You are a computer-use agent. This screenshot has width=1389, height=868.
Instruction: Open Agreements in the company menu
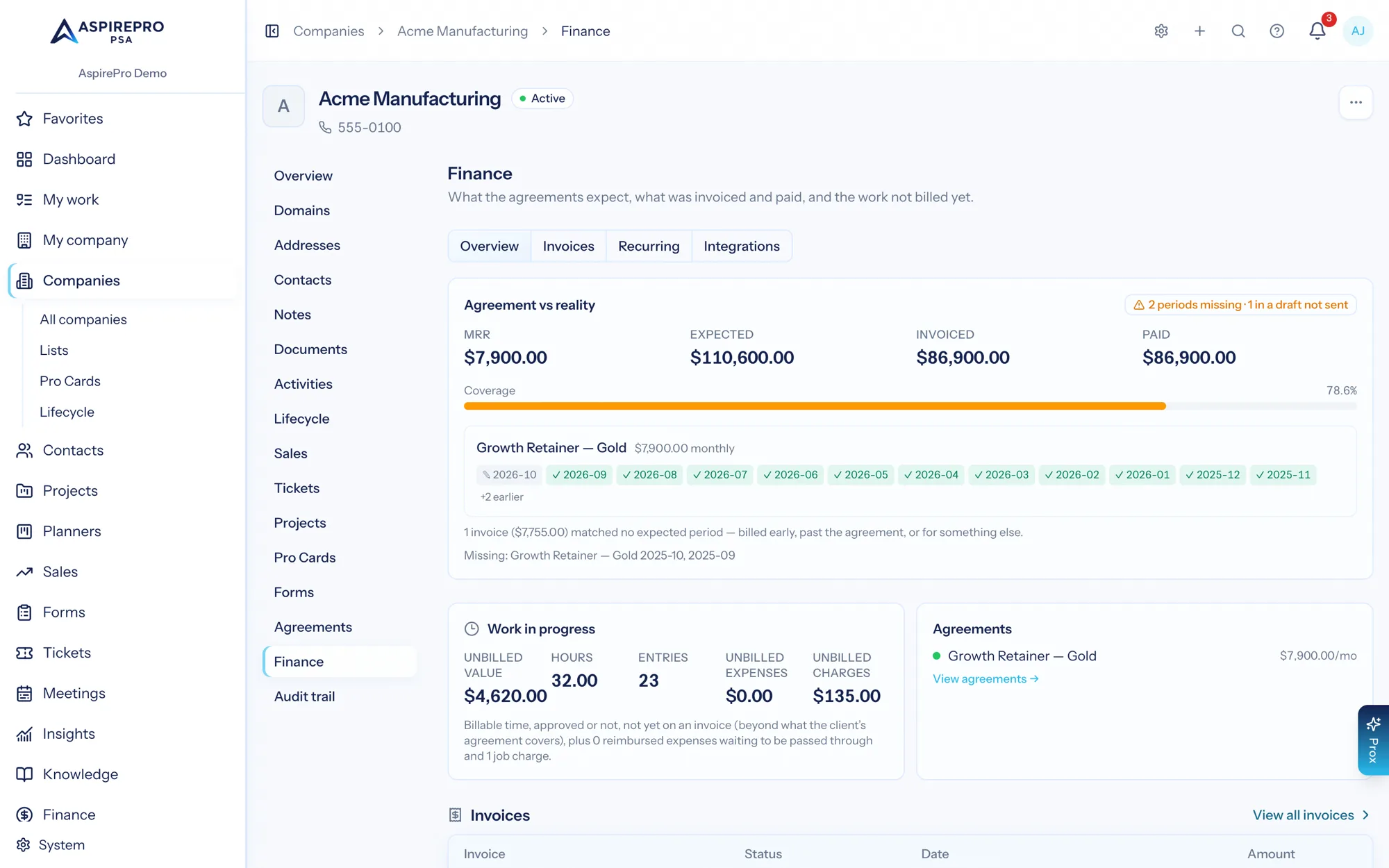click(313, 627)
